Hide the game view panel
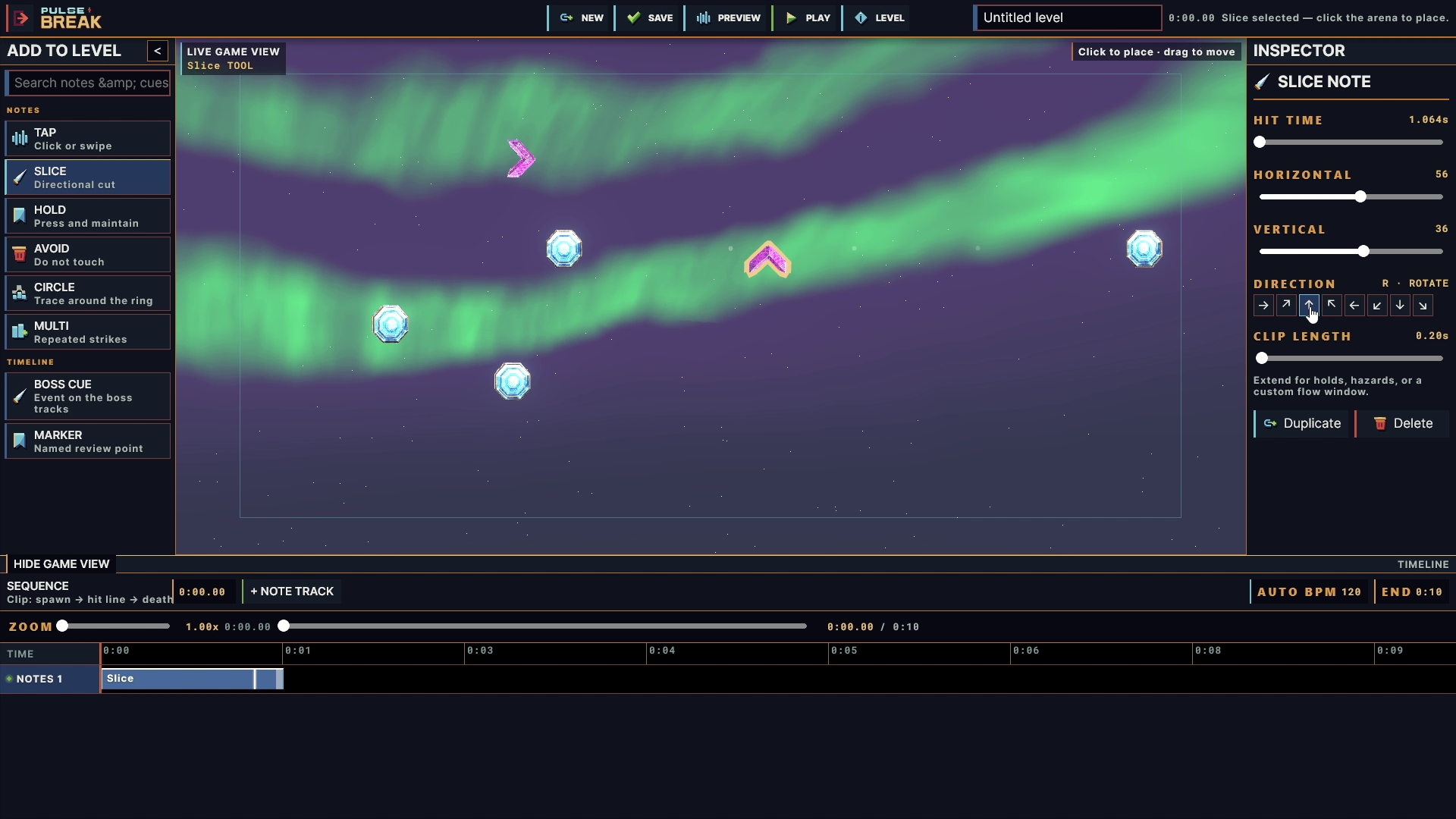The image size is (1456, 819). click(61, 564)
